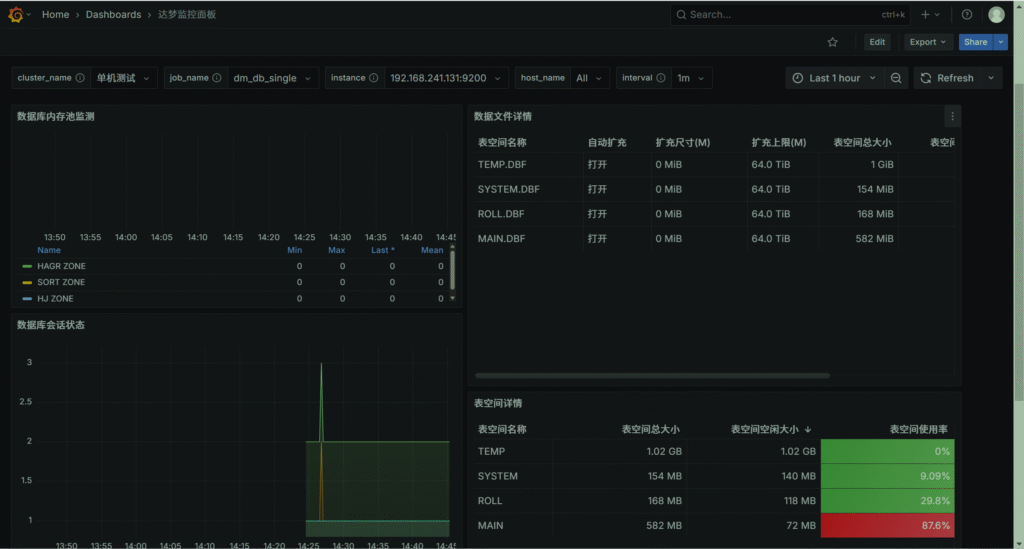Open the job_name dm_db_single dropdown
Viewport: 1024px width, 549px height.
coord(271,78)
